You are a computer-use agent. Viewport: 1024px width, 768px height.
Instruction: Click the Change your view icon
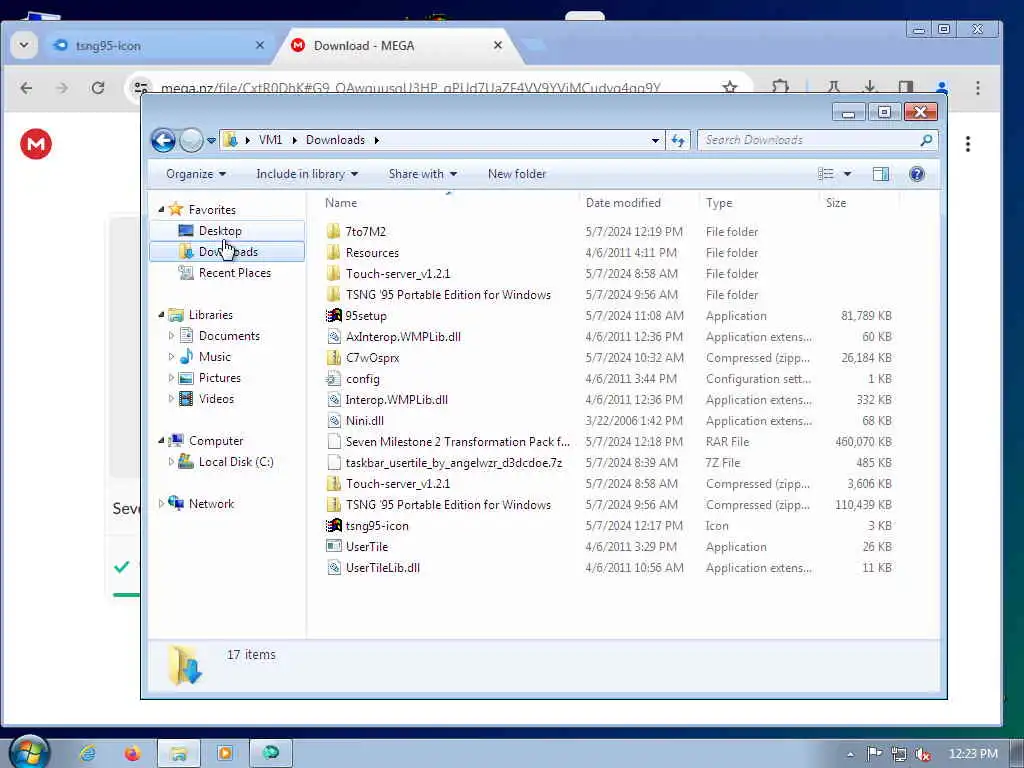click(826, 174)
